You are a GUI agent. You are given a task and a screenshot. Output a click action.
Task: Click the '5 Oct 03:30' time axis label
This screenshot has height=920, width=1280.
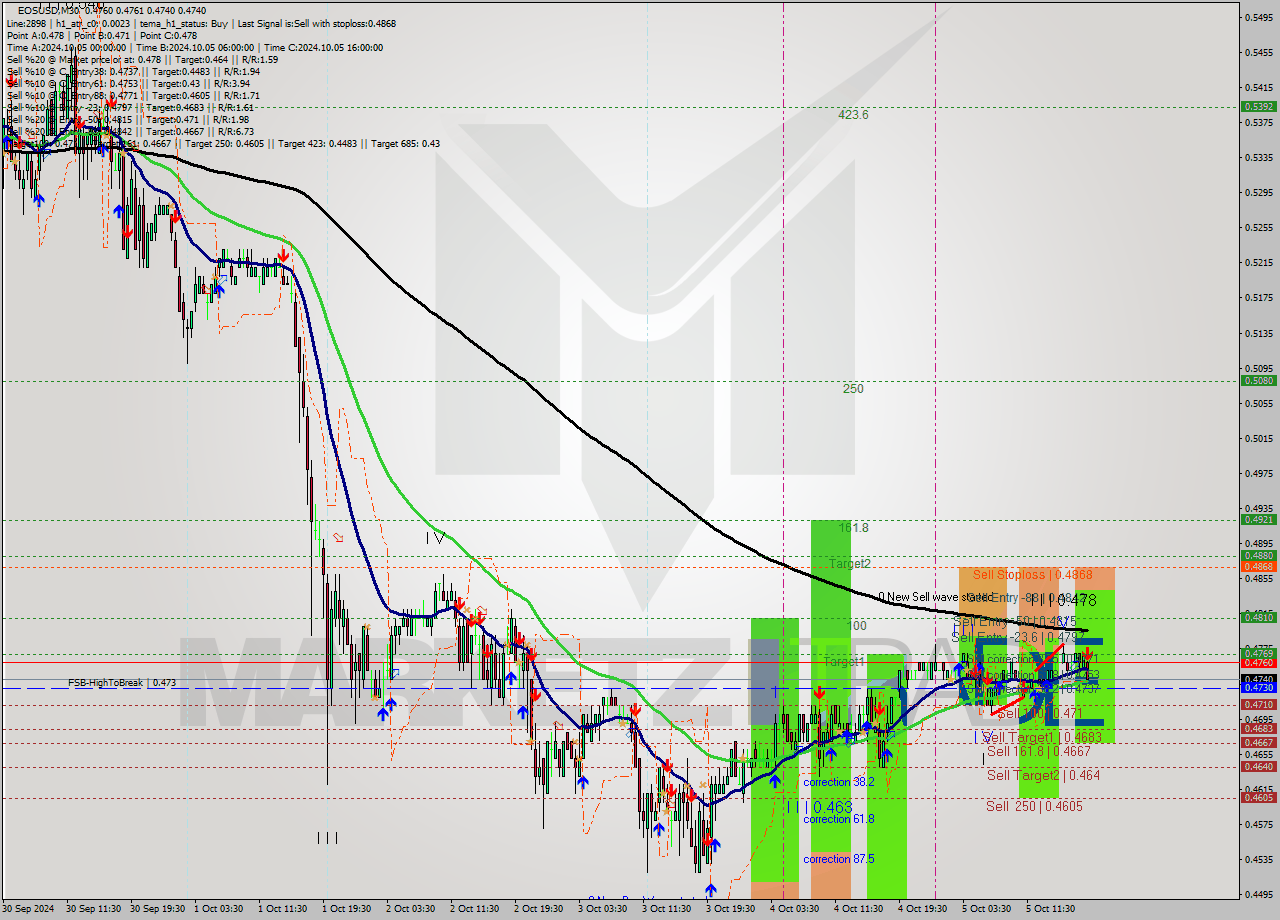pyautogui.click(x=986, y=909)
